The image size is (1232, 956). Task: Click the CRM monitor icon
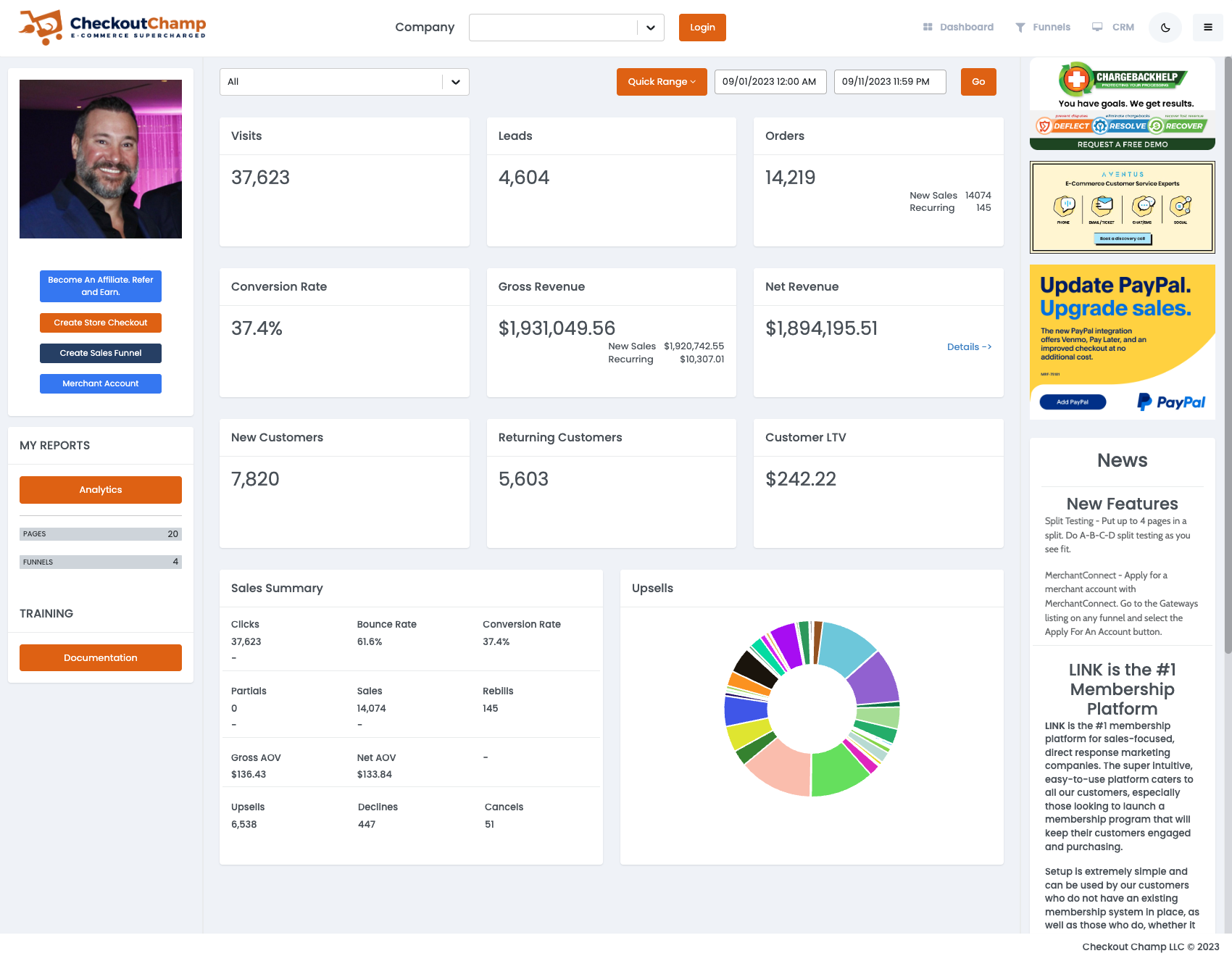[x=1097, y=28]
